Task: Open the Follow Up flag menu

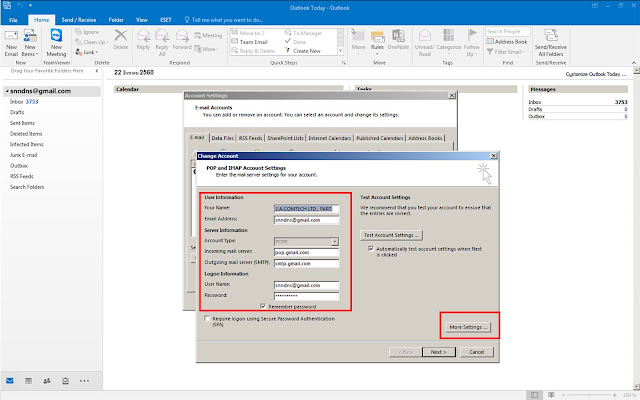Action: 471,42
